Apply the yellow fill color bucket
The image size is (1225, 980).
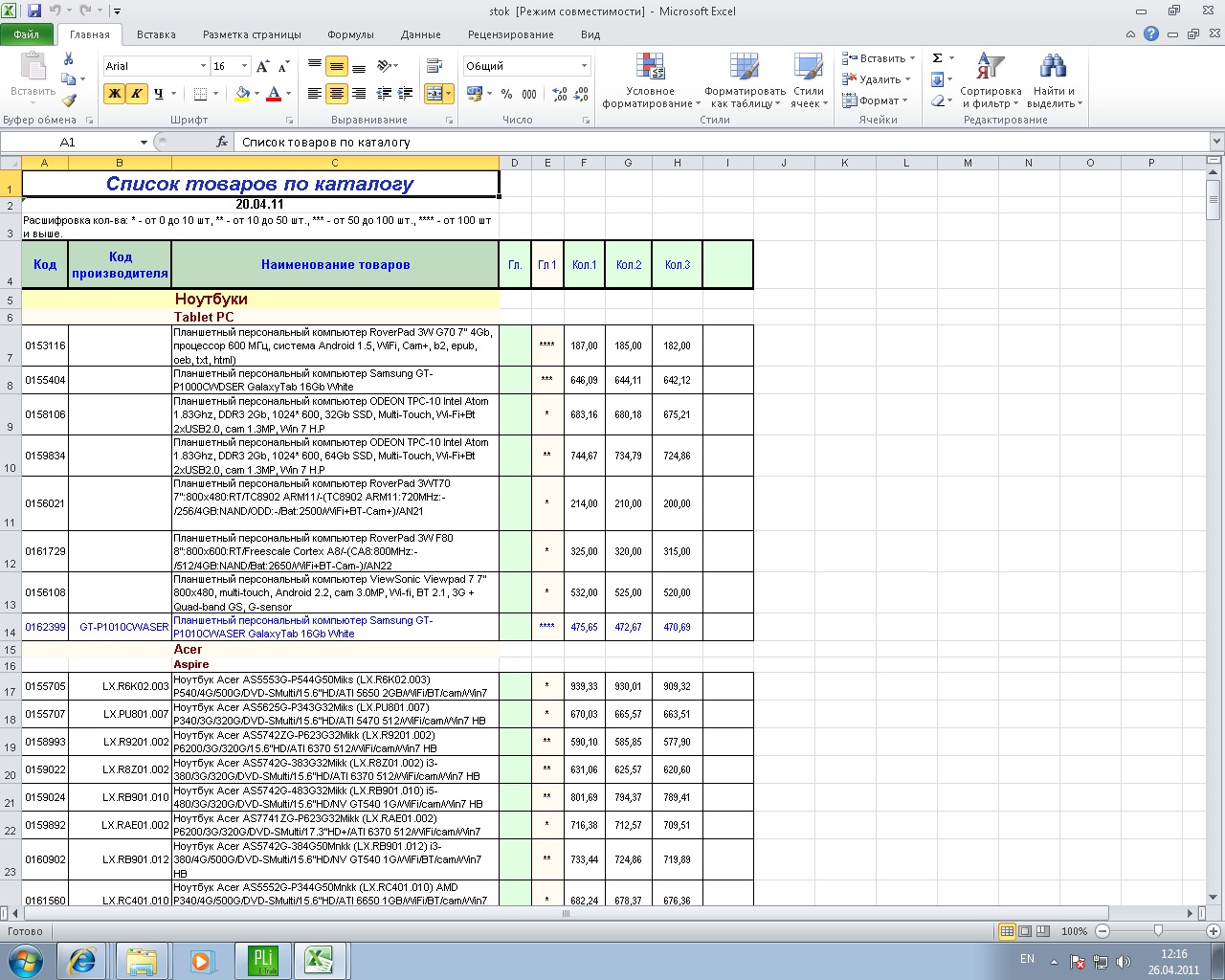[241, 94]
